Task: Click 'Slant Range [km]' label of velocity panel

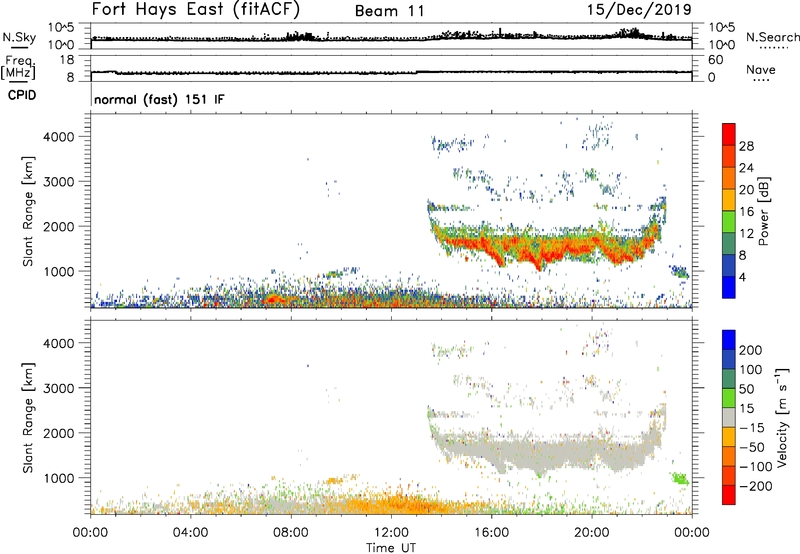Action: 28,418
